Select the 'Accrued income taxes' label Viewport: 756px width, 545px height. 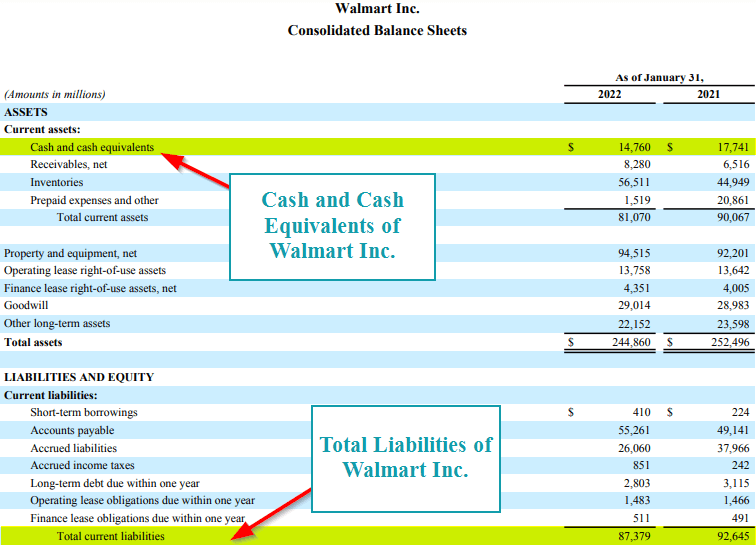tap(82, 465)
